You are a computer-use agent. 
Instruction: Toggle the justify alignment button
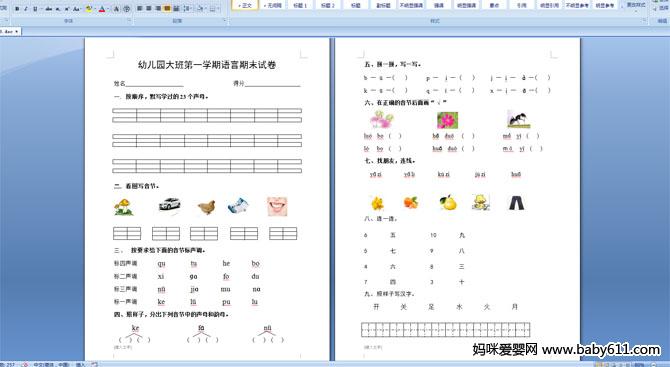(167, 9)
